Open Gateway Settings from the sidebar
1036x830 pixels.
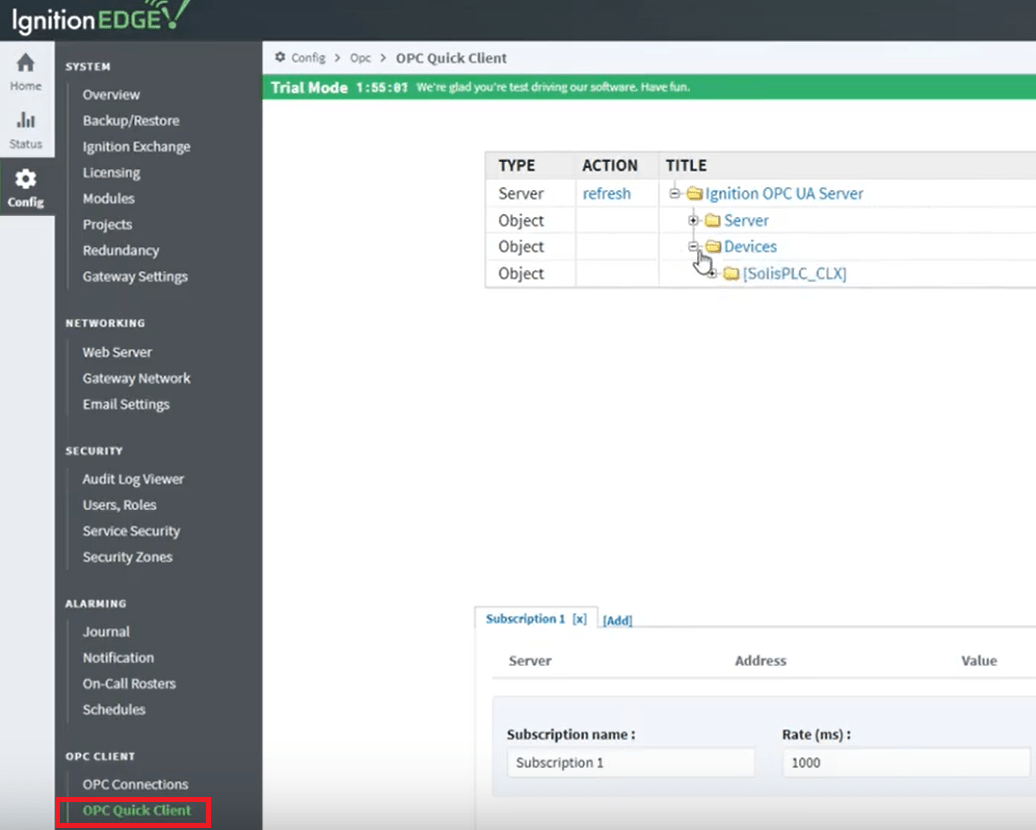coord(134,276)
